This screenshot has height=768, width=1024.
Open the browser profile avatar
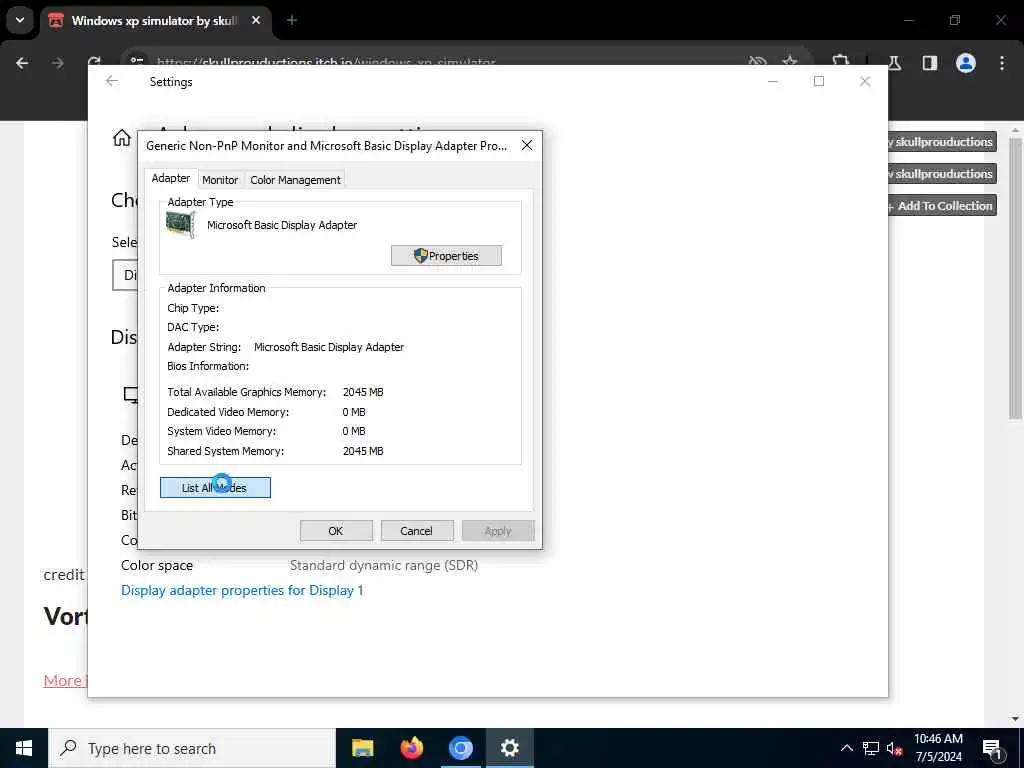click(966, 63)
